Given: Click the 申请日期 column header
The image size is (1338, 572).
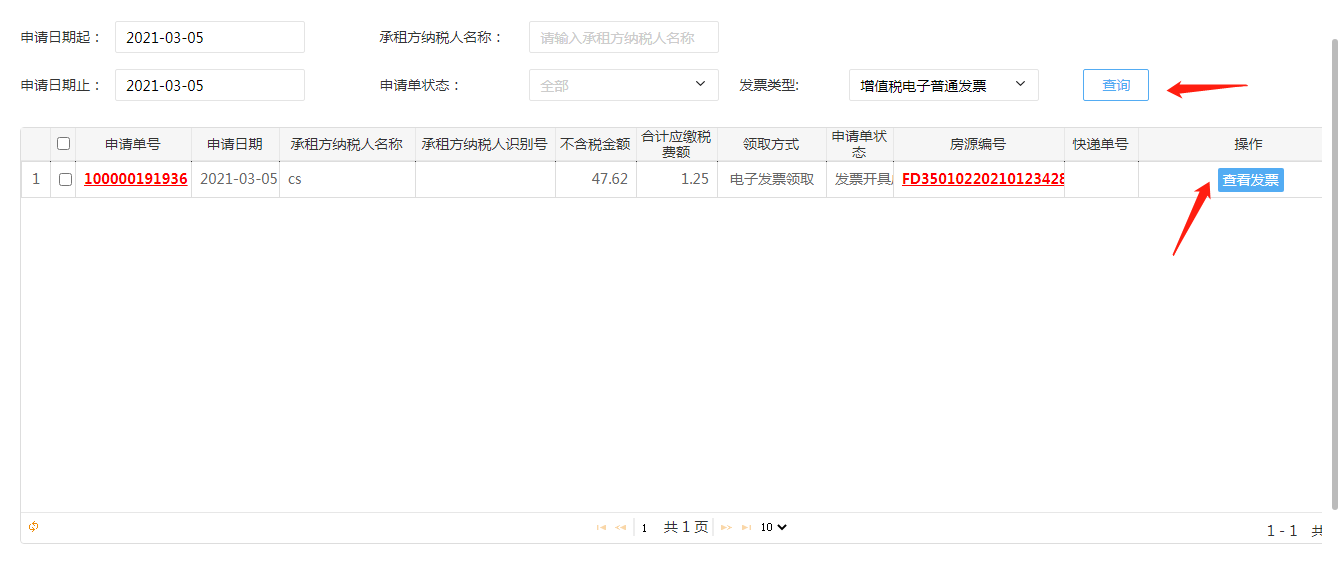Looking at the screenshot, I should [x=235, y=144].
